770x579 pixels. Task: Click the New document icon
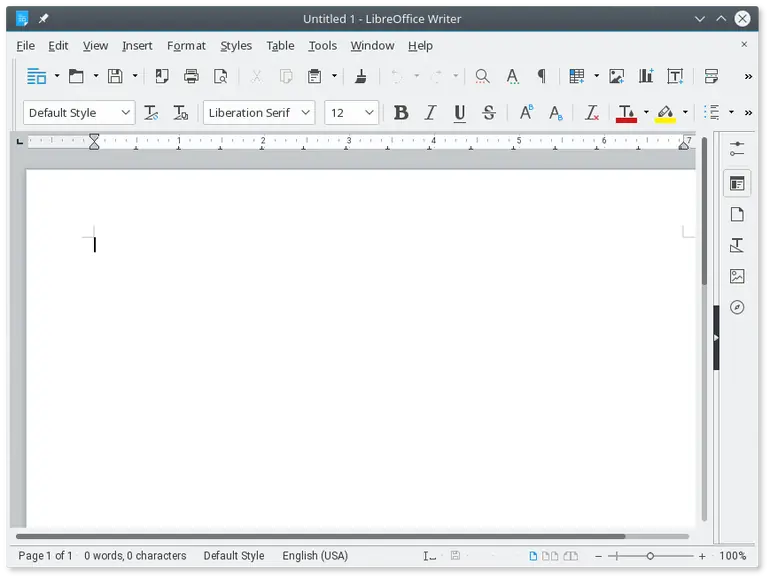[x=36, y=76]
